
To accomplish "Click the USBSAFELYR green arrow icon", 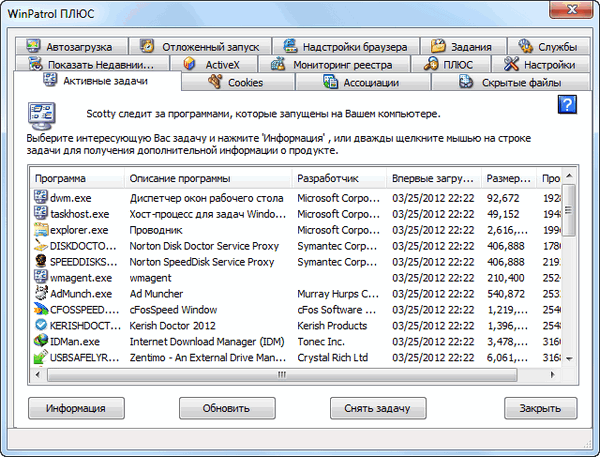I will [41, 358].
